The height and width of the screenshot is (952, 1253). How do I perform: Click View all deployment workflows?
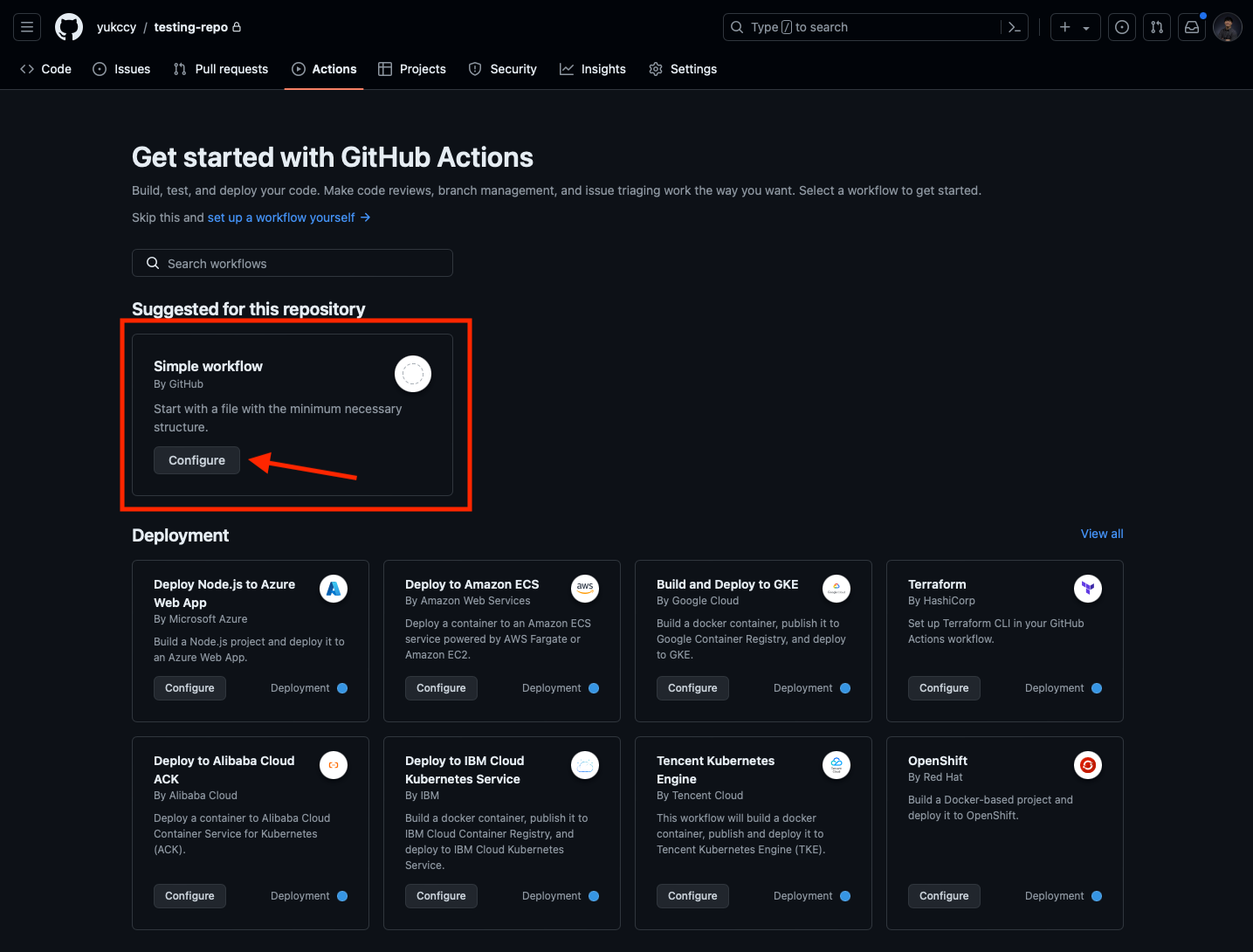click(1102, 534)
